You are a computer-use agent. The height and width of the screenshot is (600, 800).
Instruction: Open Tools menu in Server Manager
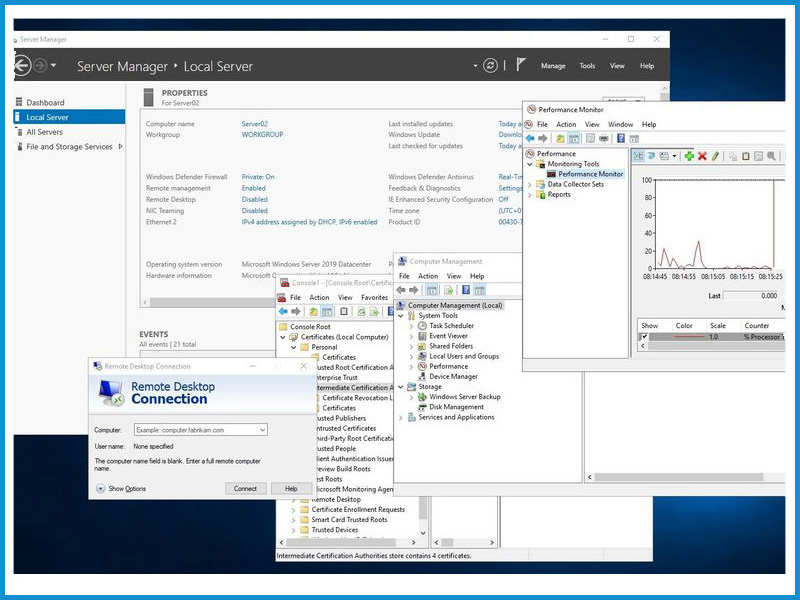(587, 66)
